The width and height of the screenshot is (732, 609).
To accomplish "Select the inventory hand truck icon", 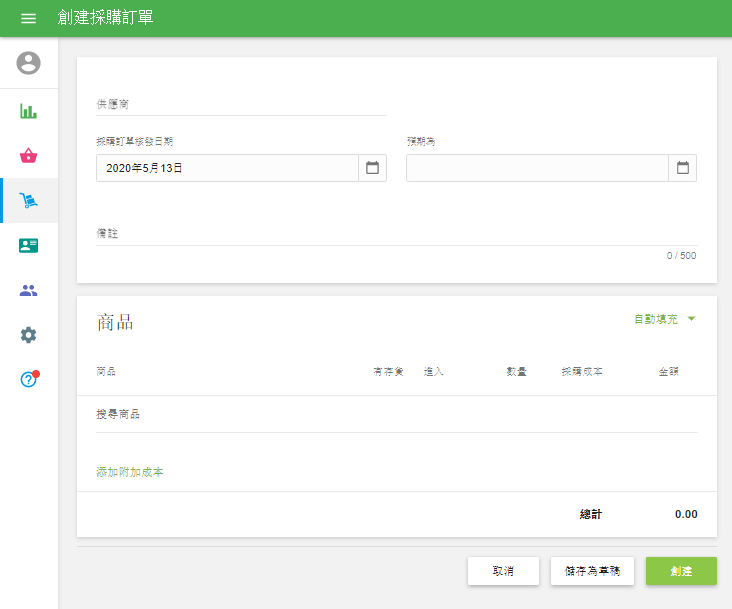I will [28, 201].
